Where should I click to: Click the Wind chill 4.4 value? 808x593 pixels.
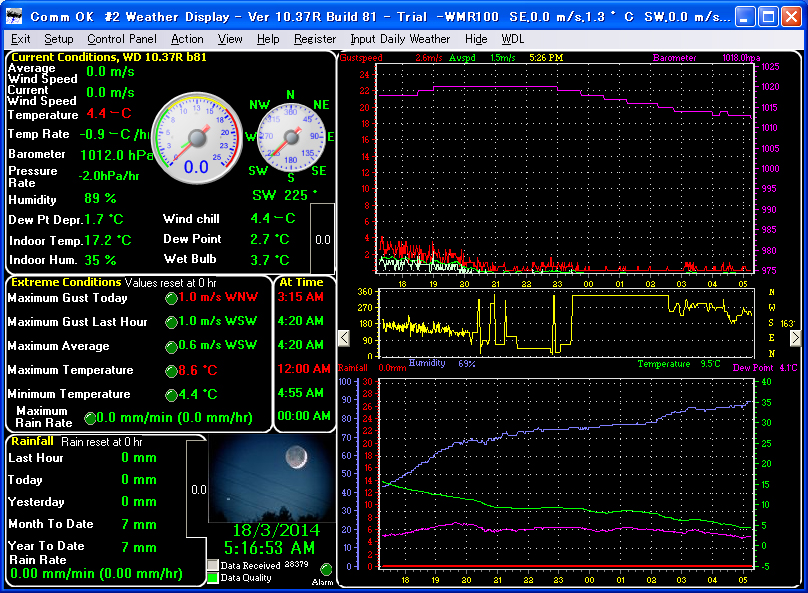pos(273,218)
